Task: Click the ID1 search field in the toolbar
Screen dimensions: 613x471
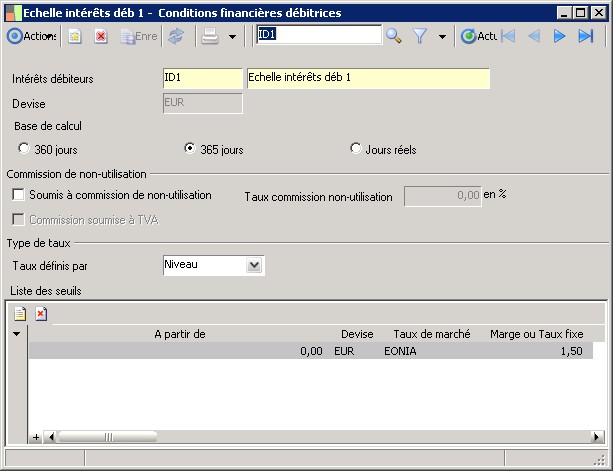Action: click(x=319, y=34)
